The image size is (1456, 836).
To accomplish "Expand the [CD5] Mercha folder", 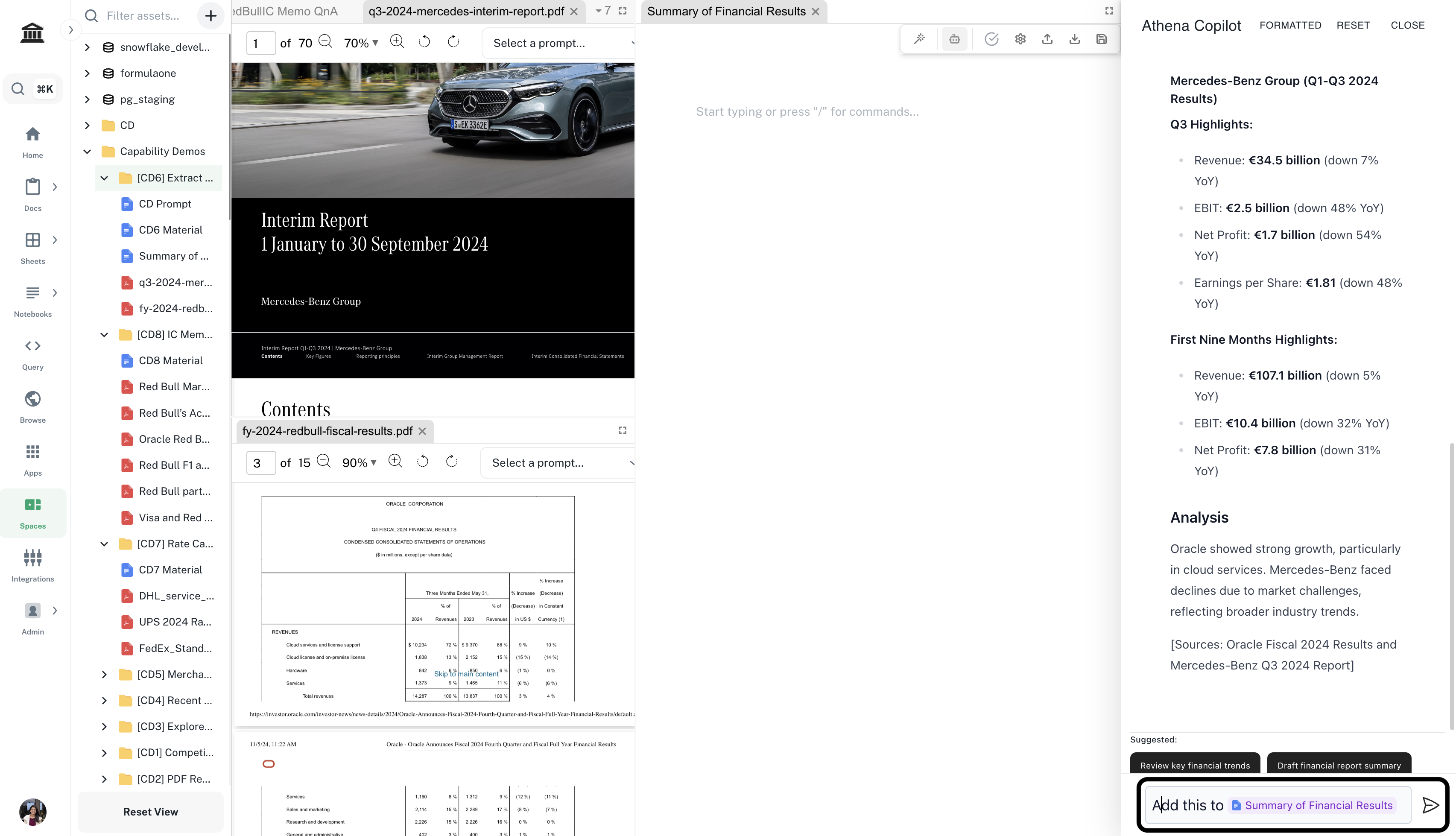I will [x=104, y=675].
